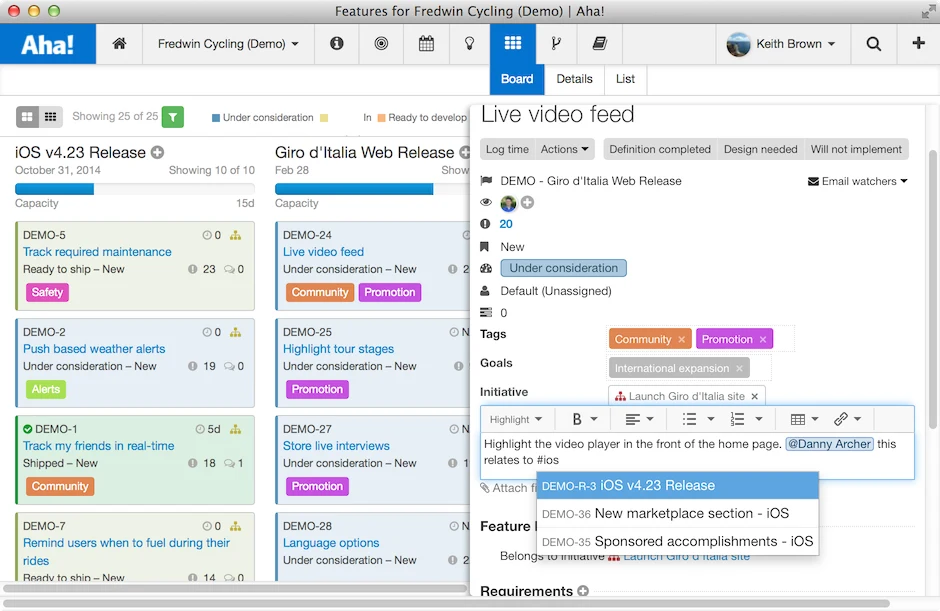Click the hierarchy icon on DEMO-2 card

[x=236, y=332]
